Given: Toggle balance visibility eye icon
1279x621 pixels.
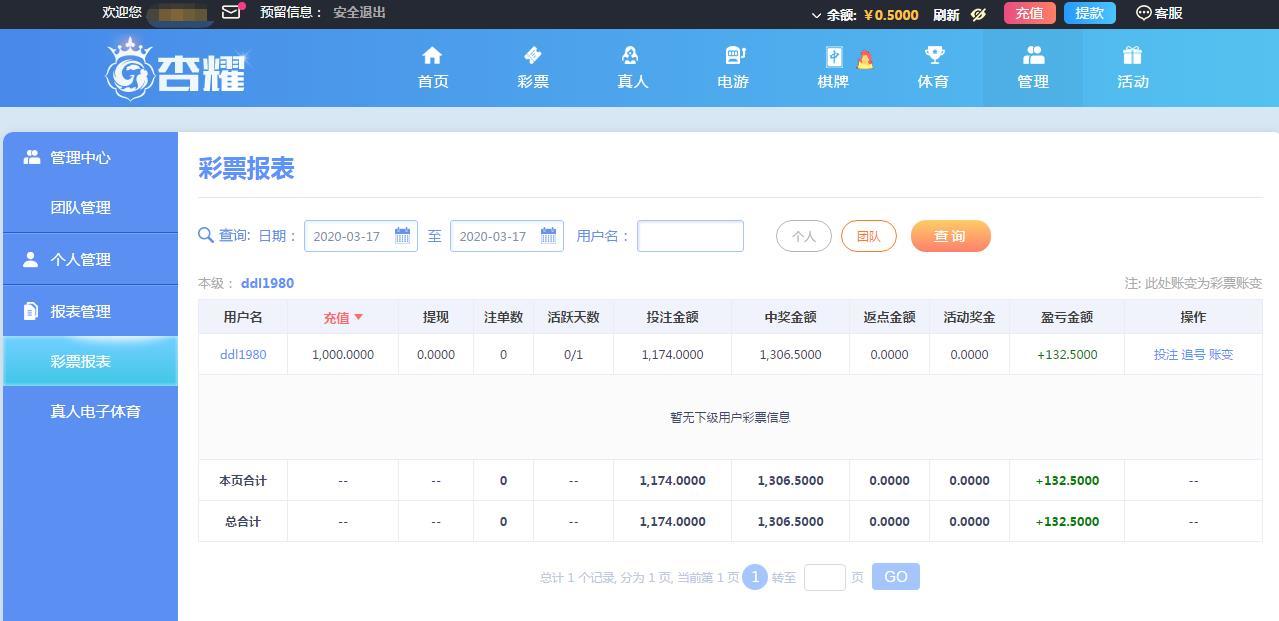Looking at the screenshot, I should click(x=979, y=14).
